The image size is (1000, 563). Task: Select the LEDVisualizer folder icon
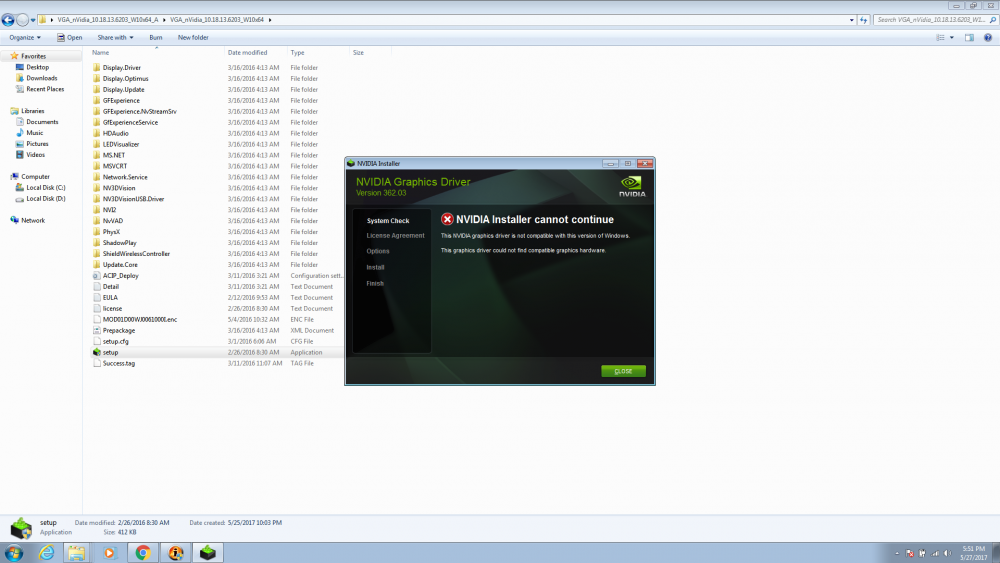coord(97,144)
